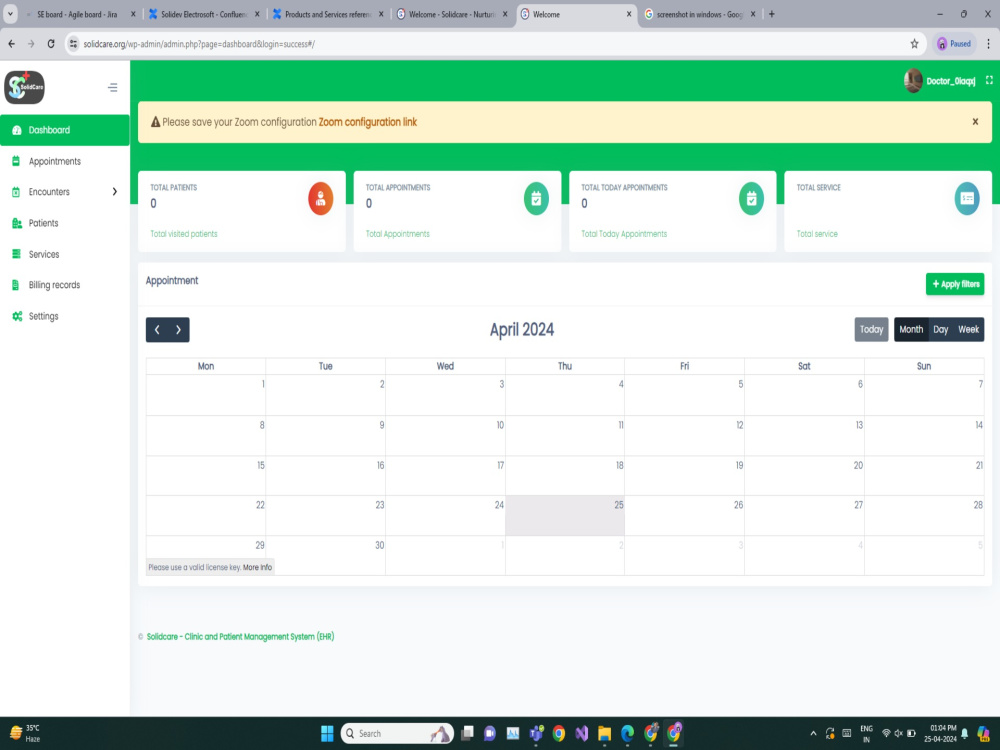
Task: Switch to the Solidev Electrosoft Confluence tab
Action: [x=204, y=14]
